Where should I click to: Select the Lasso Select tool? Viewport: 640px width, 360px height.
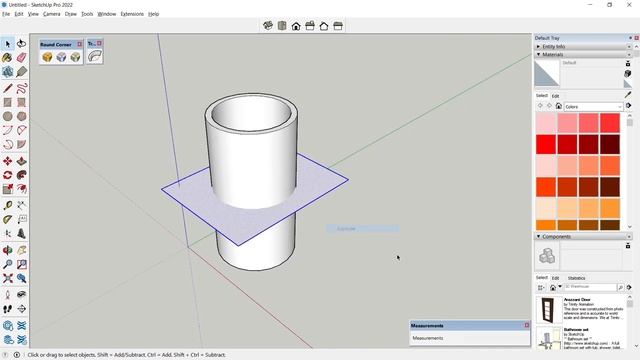click(x=22, y=44)
